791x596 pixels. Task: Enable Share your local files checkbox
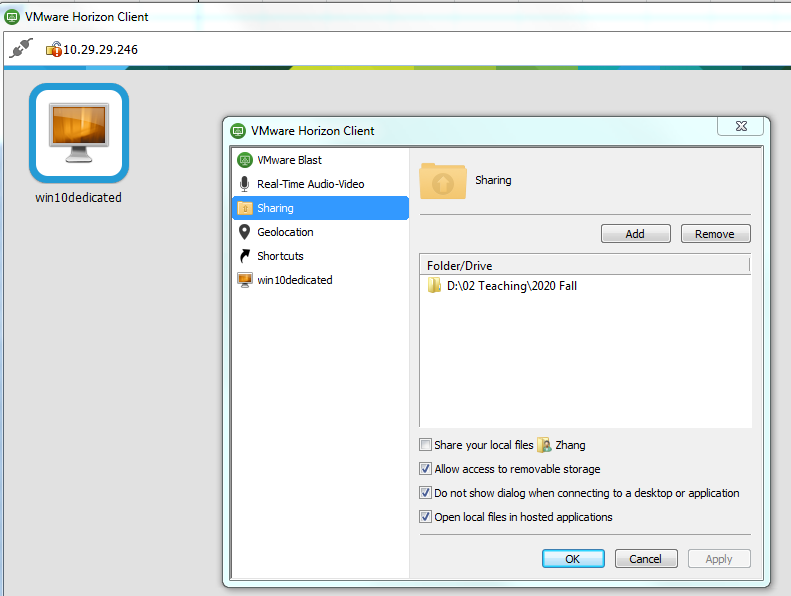coord(425,445)
